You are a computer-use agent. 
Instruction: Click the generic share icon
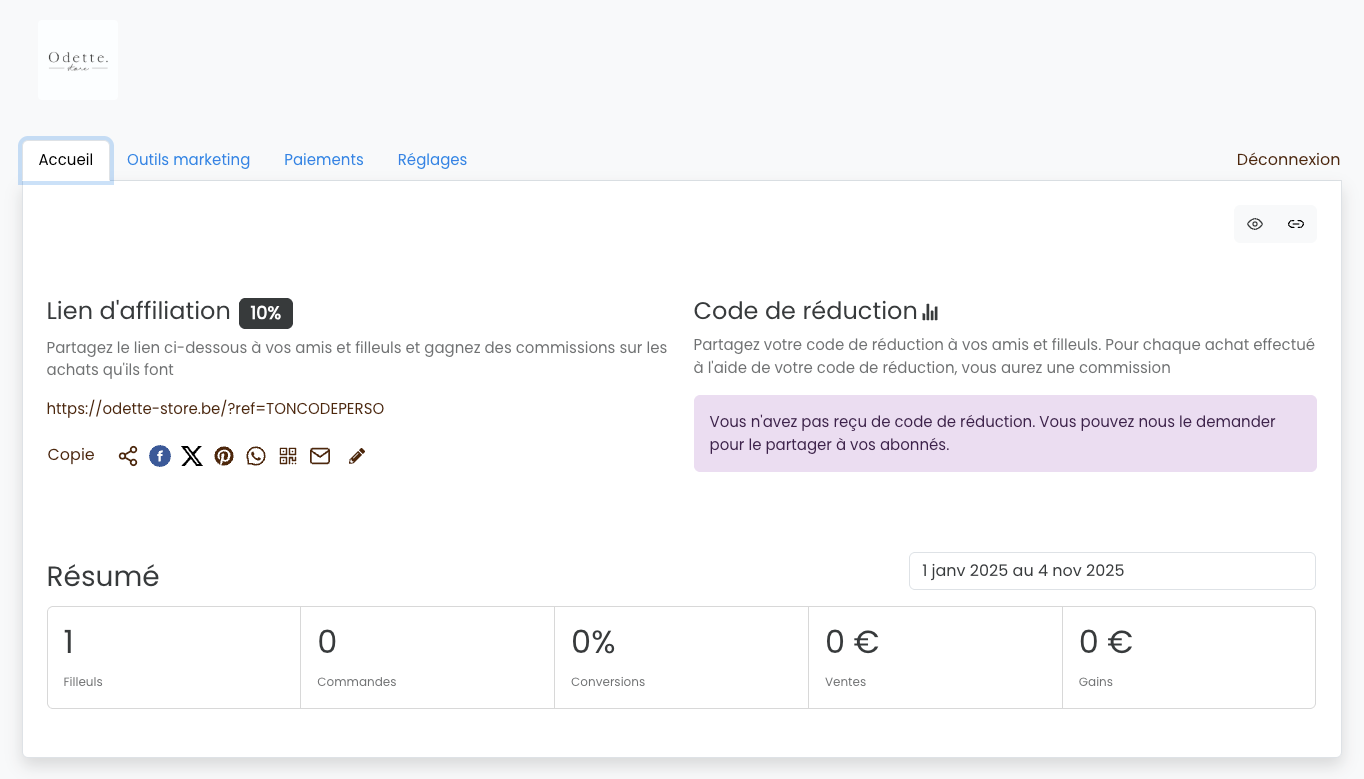click(128, 456)
